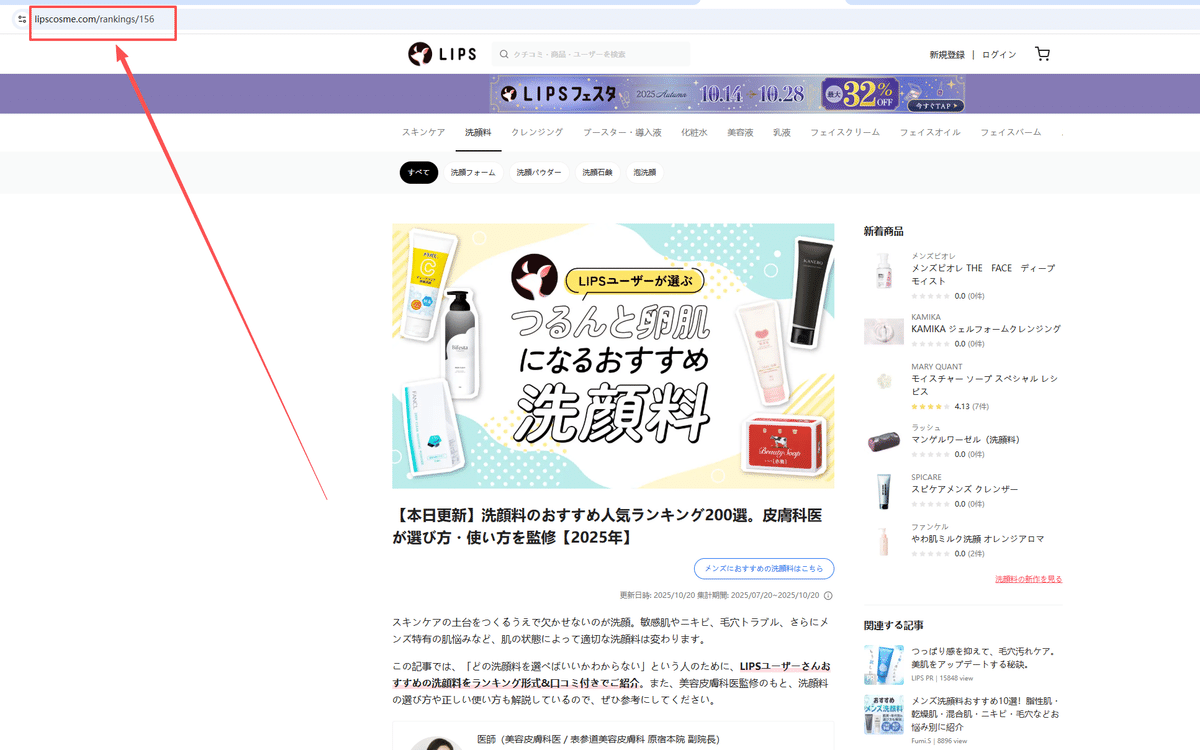Viewport: 1200px width, 750px height.
Task: Activate the すべて filter pill
Action: 418,171
